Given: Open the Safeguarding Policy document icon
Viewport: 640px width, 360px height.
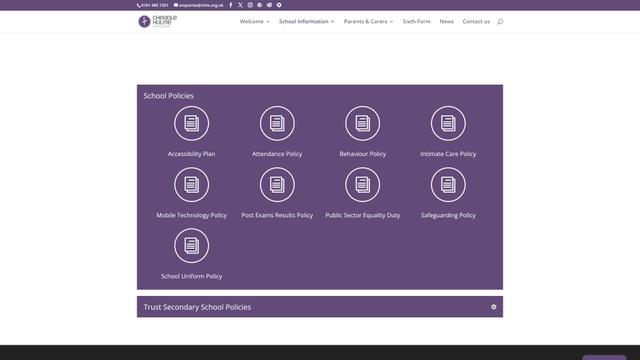Looking at the screenshot, I should click(448, 184).
